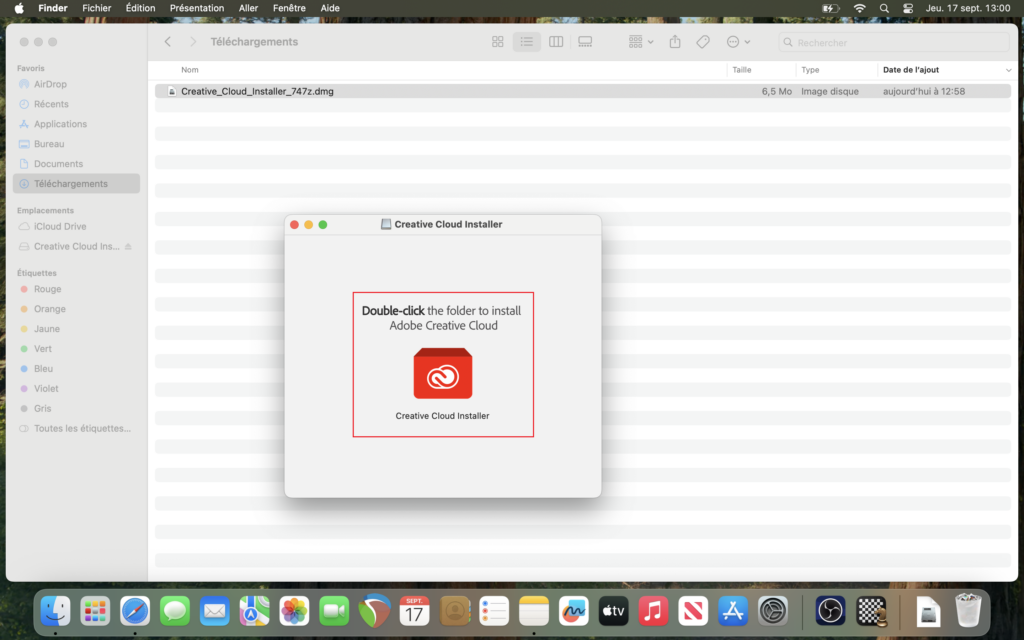Open Notes from the Dock
Viewport: 1024px width, 640px height.
tap(534, 611)
